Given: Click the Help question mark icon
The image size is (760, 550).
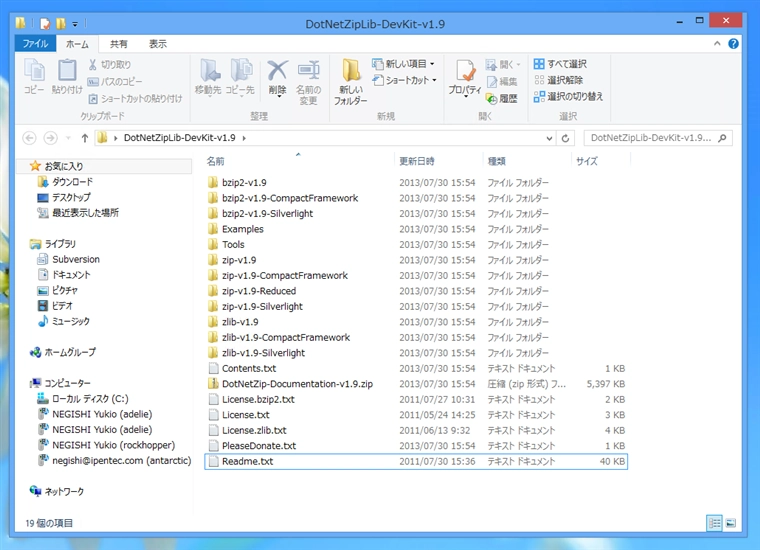Looking at the screenshot, I should 733,44.
